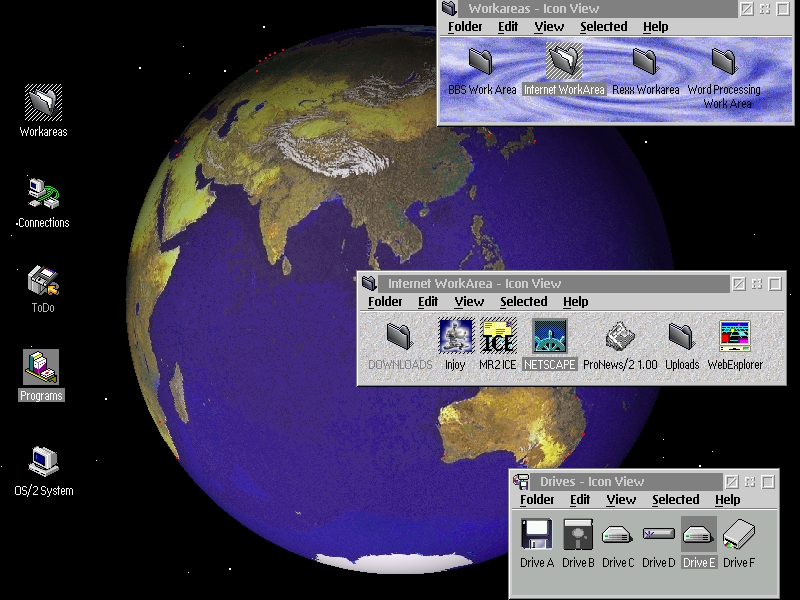This screenshot has height=600, width=800.
Task: Click the Internet WorkArea window system menu icon
Action: pos(369,283)
